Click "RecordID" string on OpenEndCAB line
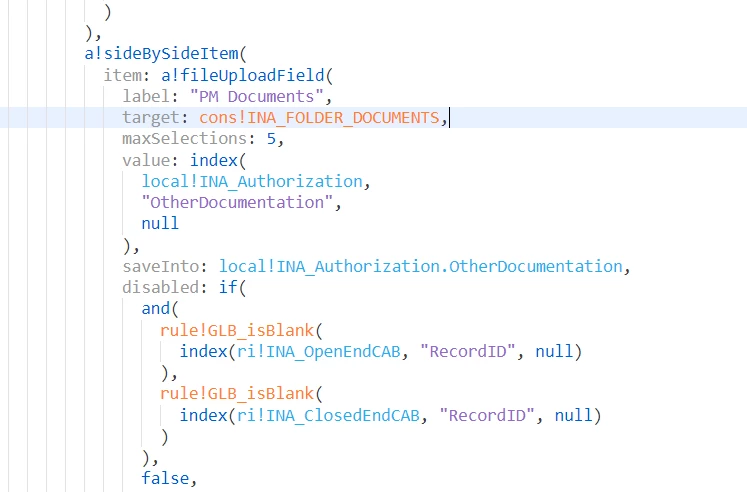The height and width of the screenshot is (492, 747). [468, 351]
